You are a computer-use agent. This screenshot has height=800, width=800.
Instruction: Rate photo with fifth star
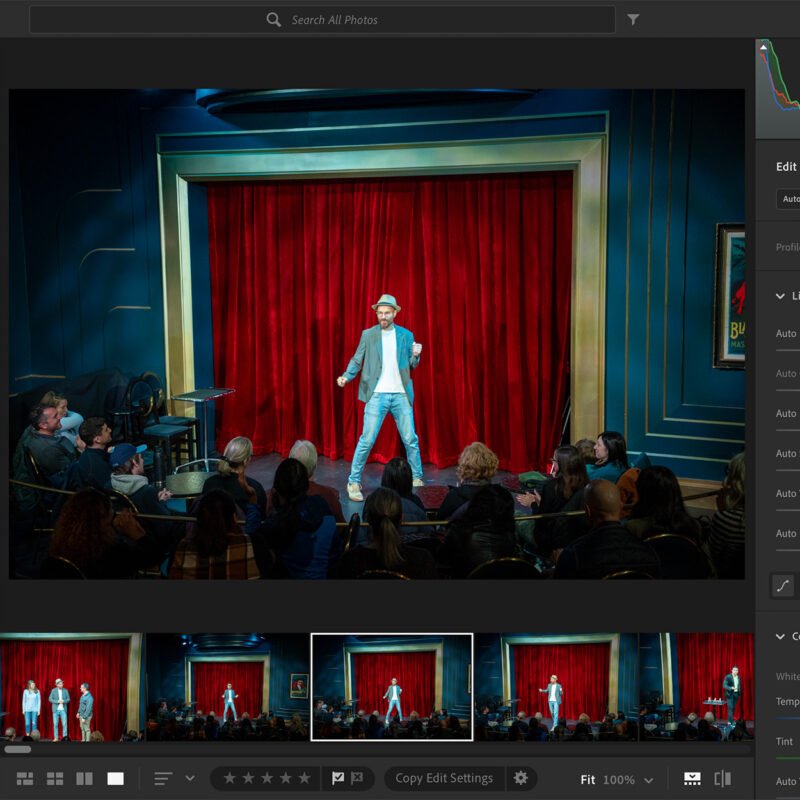point(305,778)
